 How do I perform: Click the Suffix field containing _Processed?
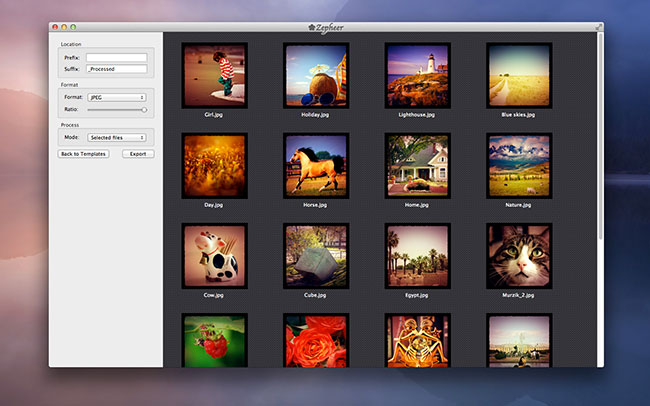(x=116, y=69)
